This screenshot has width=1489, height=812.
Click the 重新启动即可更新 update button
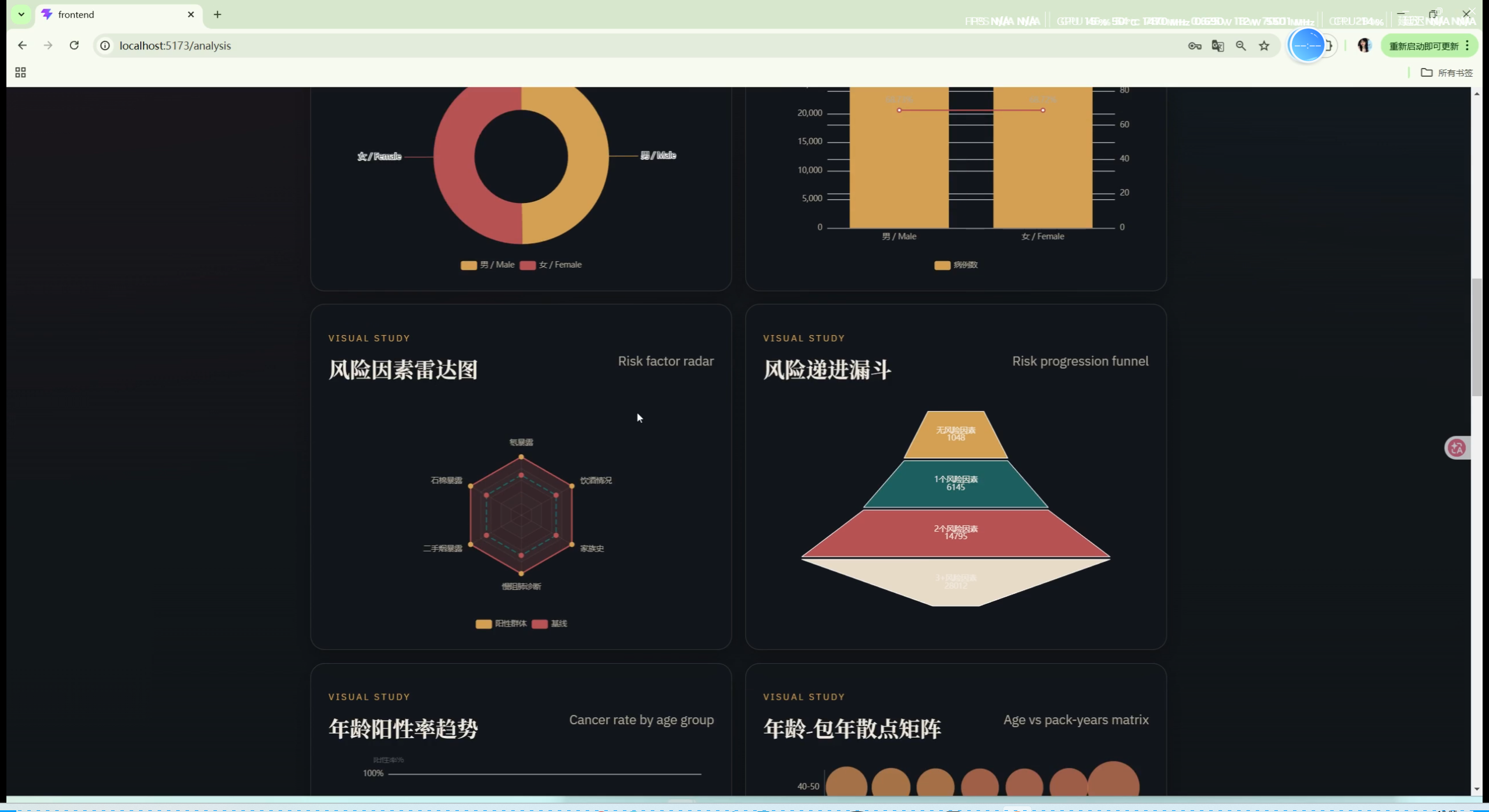[x=1423, y=46]
